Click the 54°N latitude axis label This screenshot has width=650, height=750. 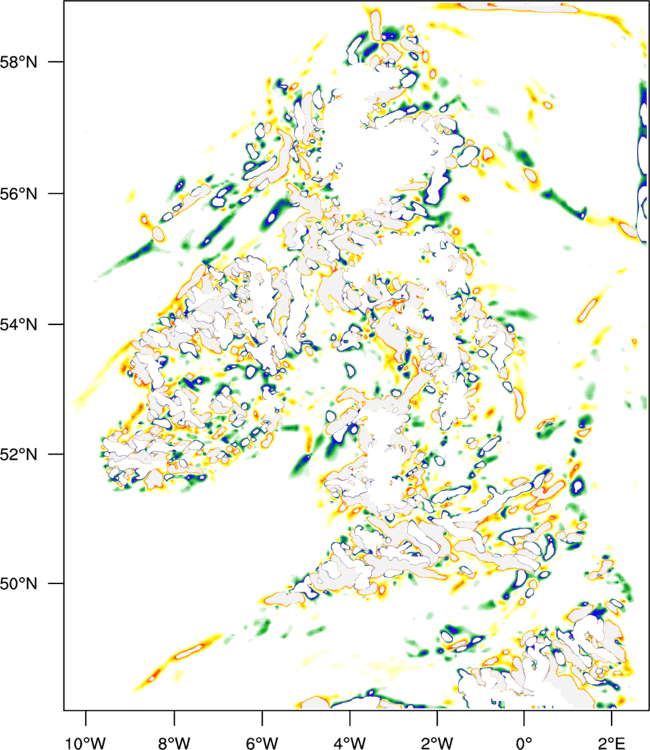19,325
